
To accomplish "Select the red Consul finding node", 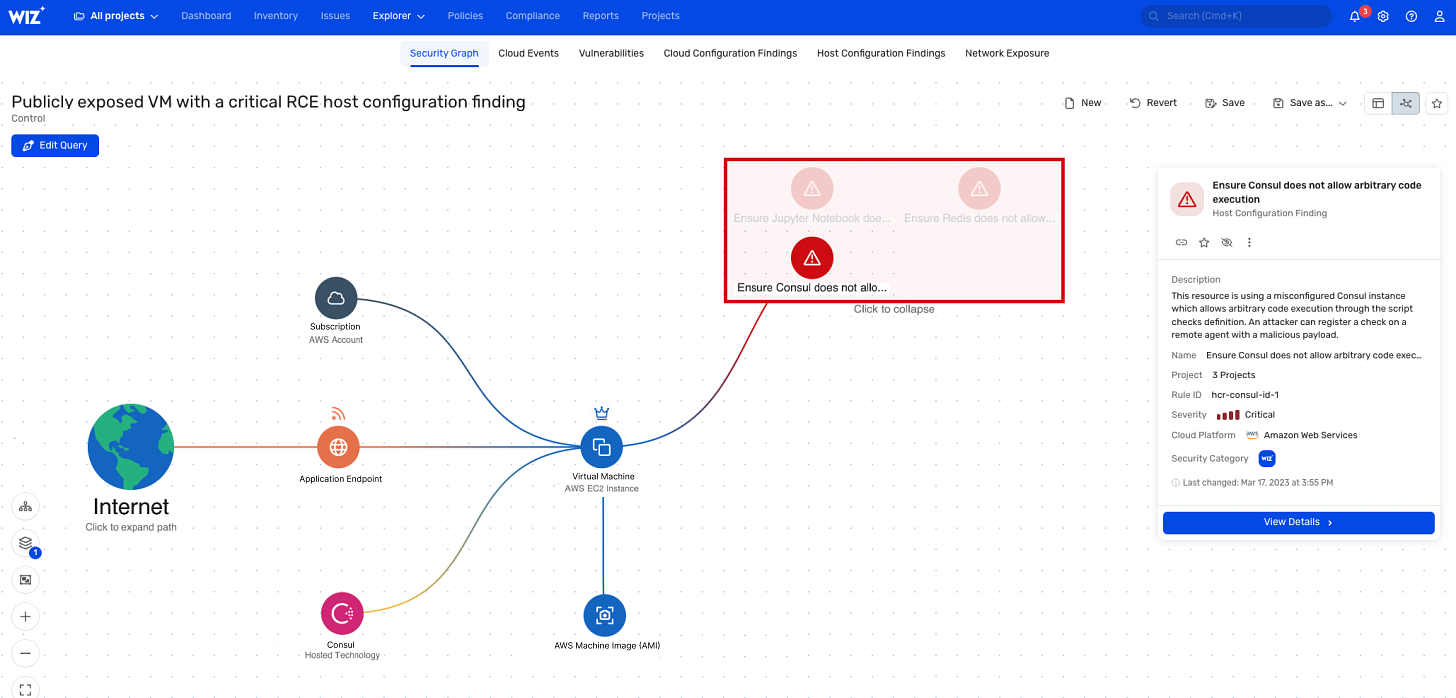I will pyautogui.click(x=812, y=258).
